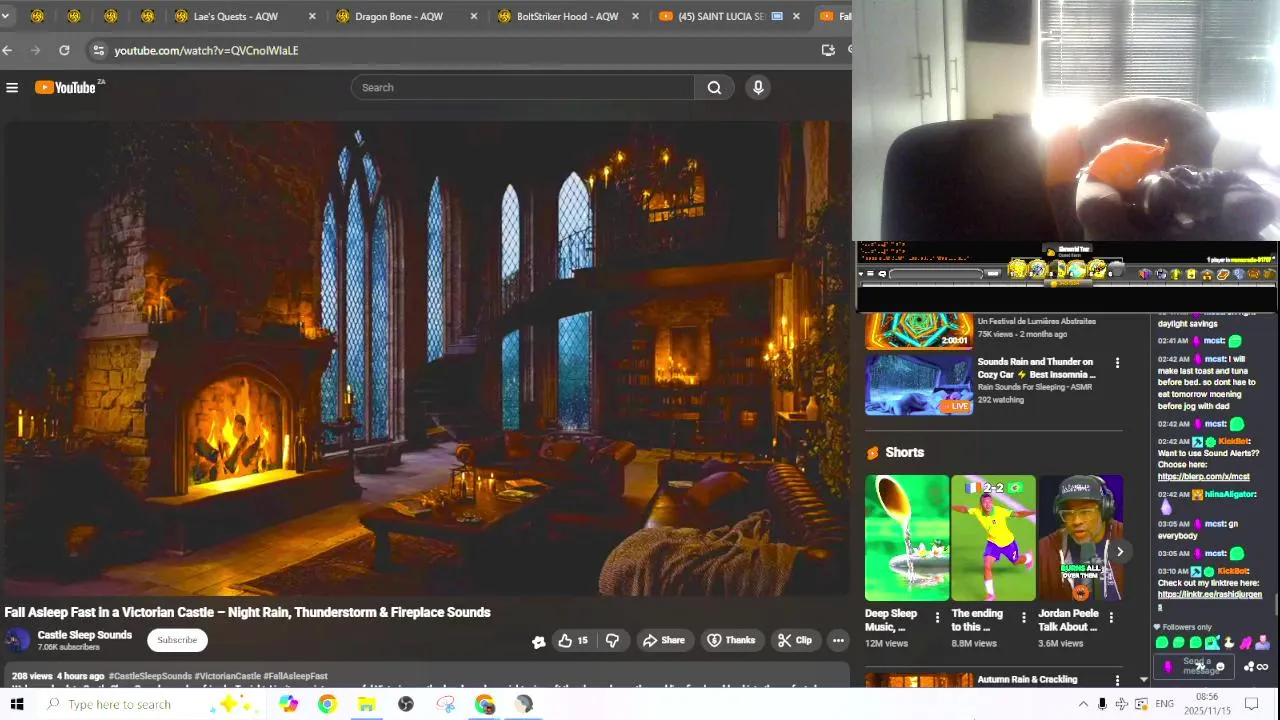Open Sounds Rain and Thunder live video thumbnail

[x=919, y=384]
